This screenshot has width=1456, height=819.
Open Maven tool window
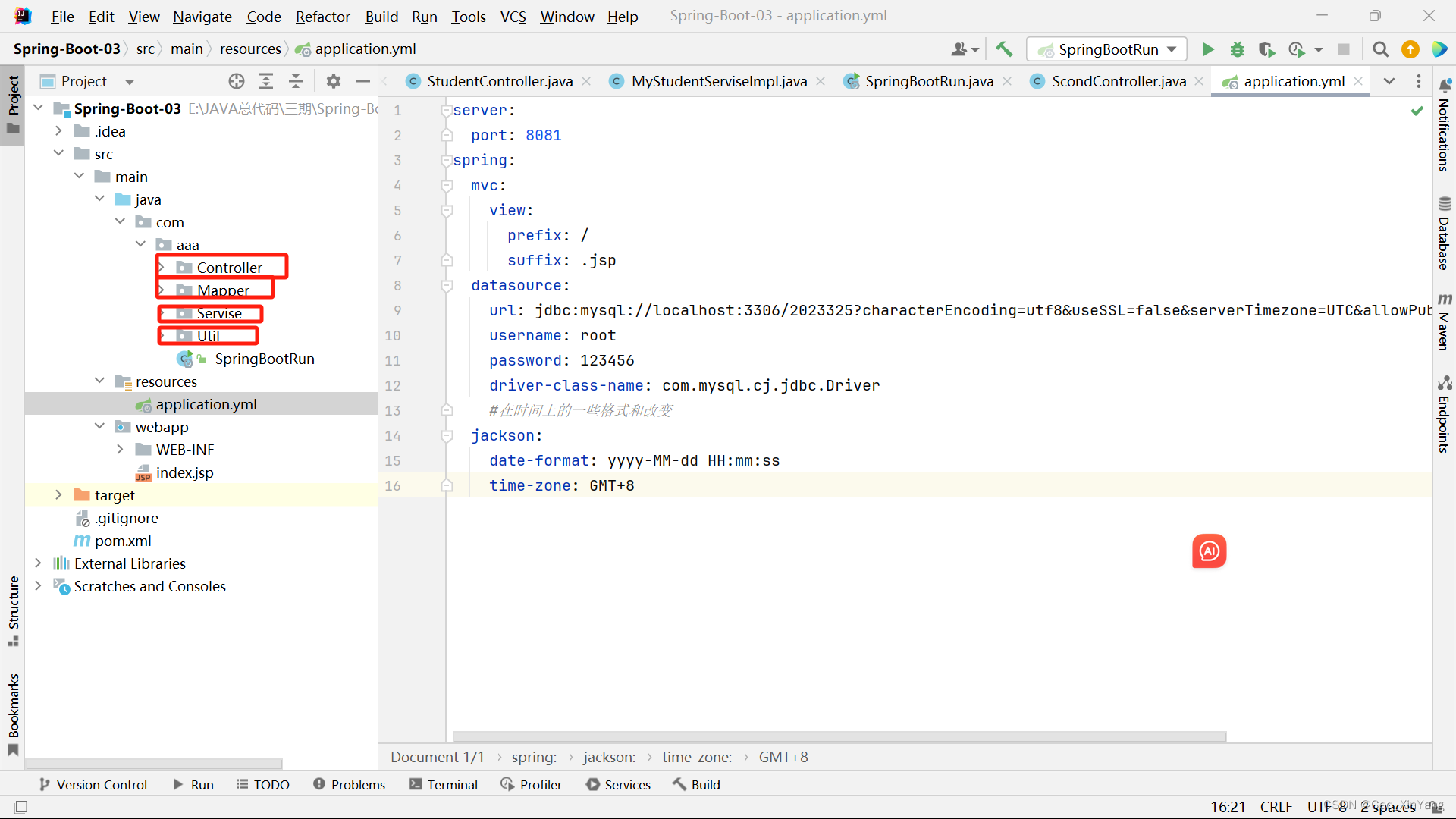click(1445, 322)
